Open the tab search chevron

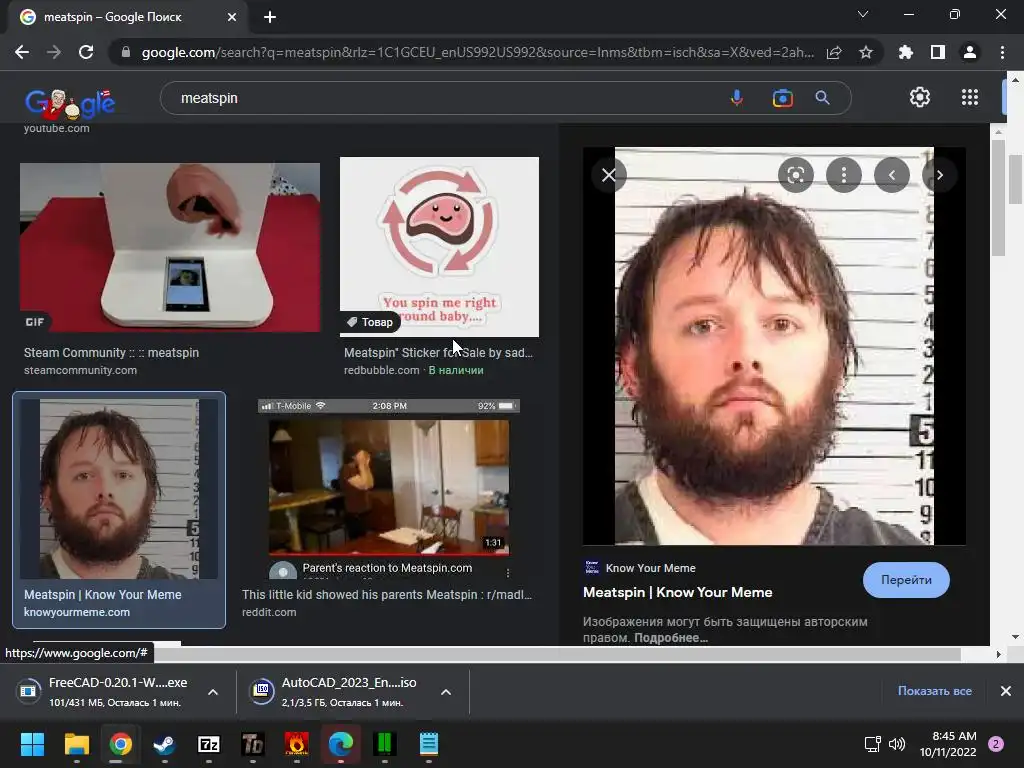863,14
